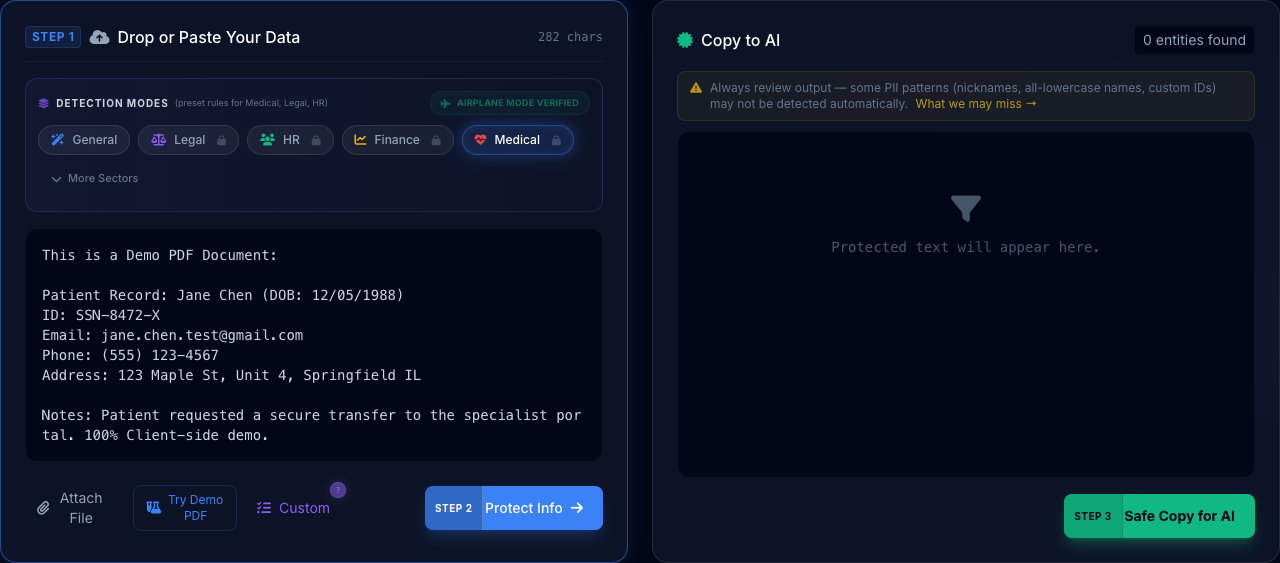Image resolution: width=1280 pixels, height=563 pixels.
Task: Click the Drop or Paste Your Data heading
Action: pos(209,37)
